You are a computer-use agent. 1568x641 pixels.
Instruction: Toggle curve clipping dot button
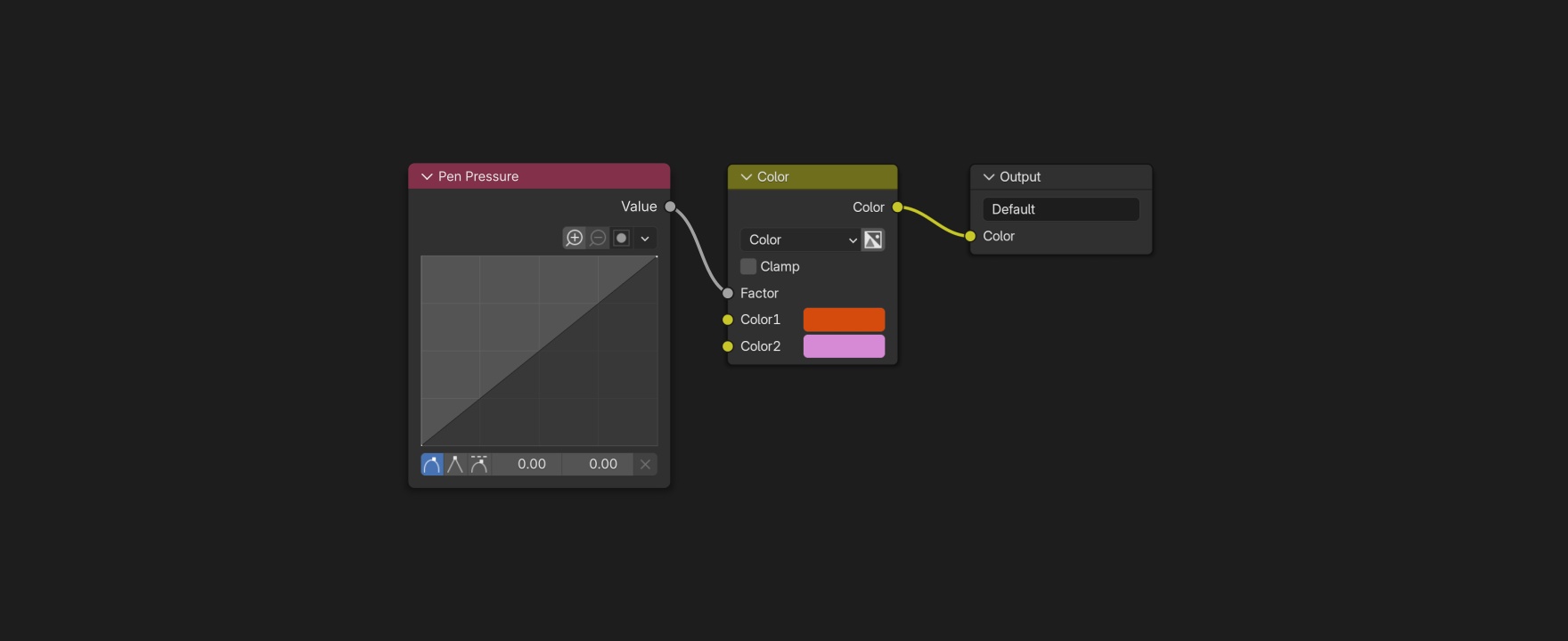(x=622, y=238)
